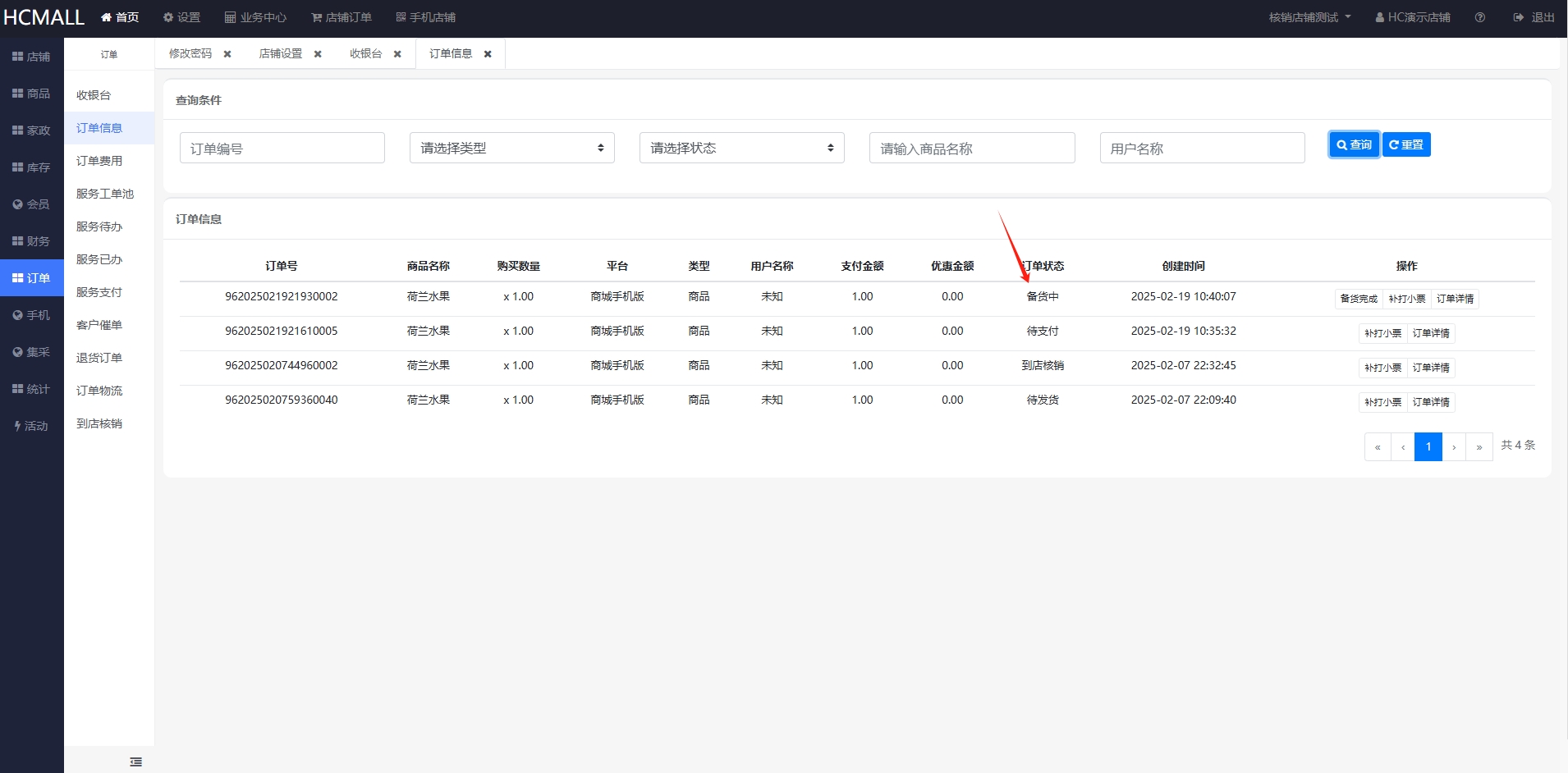The height and width of the screenshot is (773, 1568).
Task: Switch to the 修改密码 tab
Action: tap(190, 53)
